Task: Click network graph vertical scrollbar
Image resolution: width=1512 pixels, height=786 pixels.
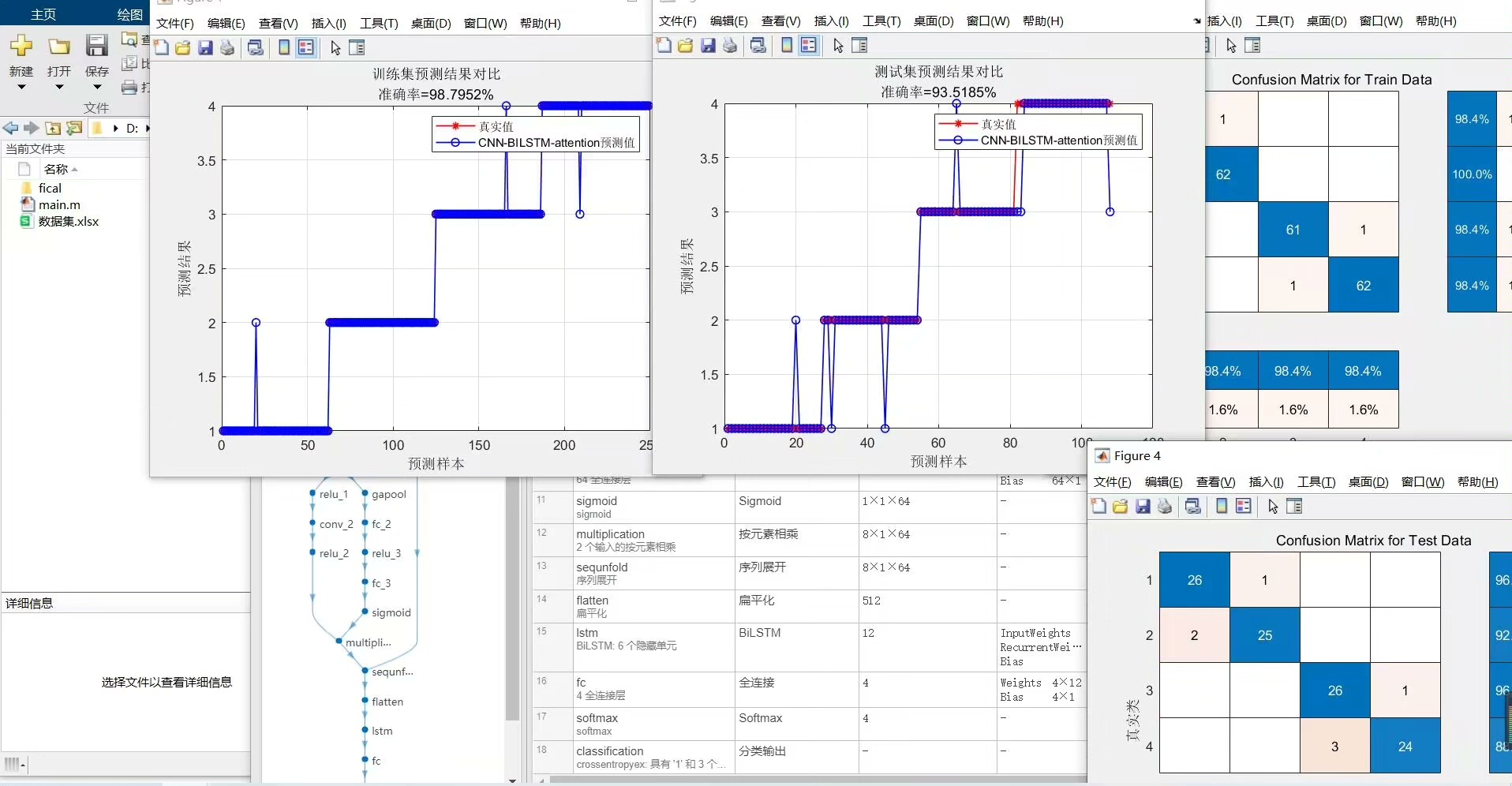Action: pos(512,600)
